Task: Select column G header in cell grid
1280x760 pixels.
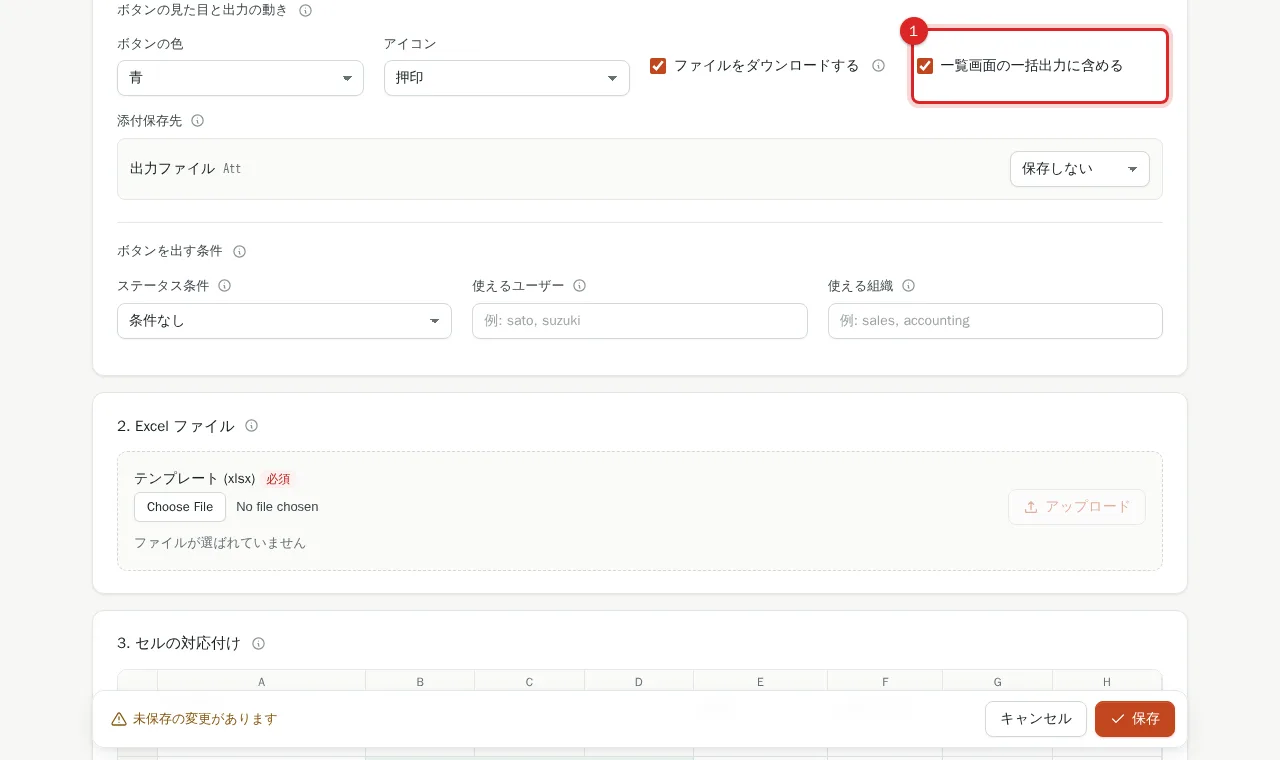Action: [998, 682]
